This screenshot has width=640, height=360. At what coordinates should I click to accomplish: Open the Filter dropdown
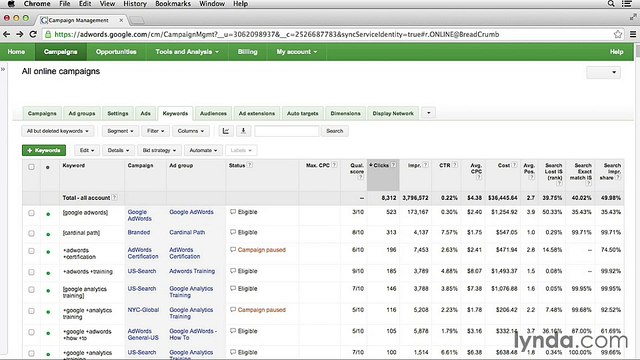click(x=155, y=131)
